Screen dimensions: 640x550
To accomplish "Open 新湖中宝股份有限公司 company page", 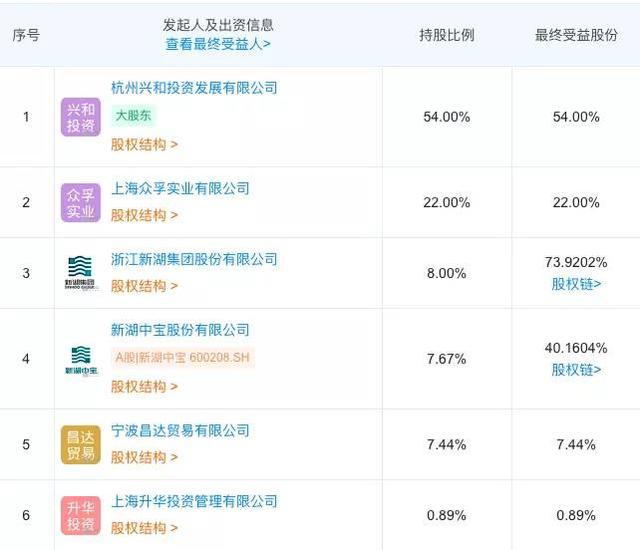I will [180, 331].
